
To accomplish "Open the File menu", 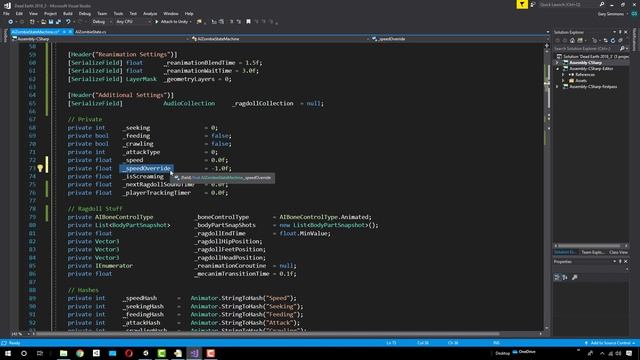I will point(6,13).
